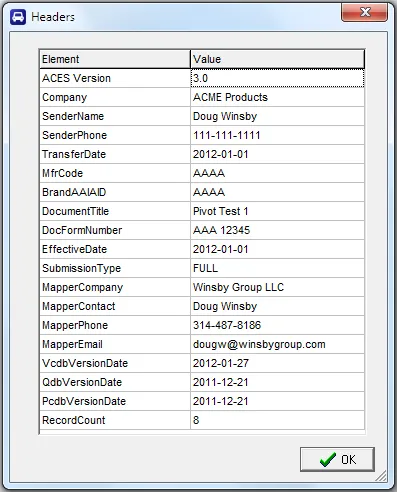
Task: Select the 'MapperPhone' element cell
Action: pos(115,325)
